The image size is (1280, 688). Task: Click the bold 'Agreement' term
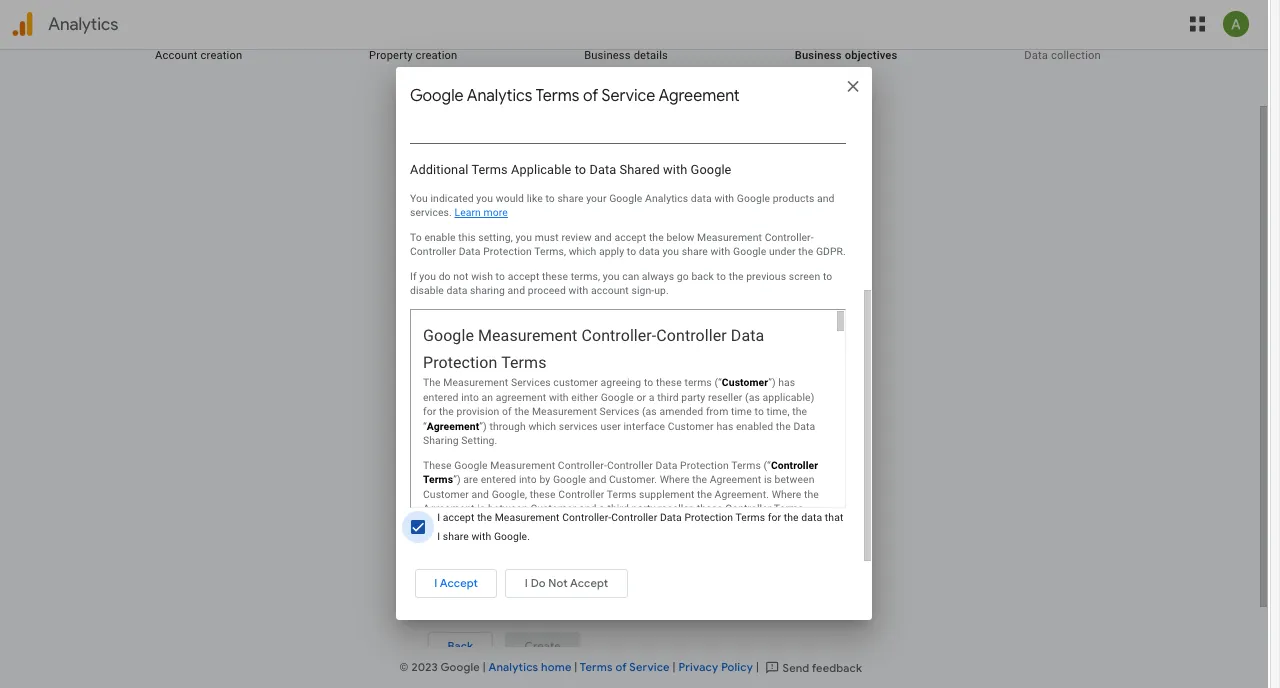coord(453,426)
